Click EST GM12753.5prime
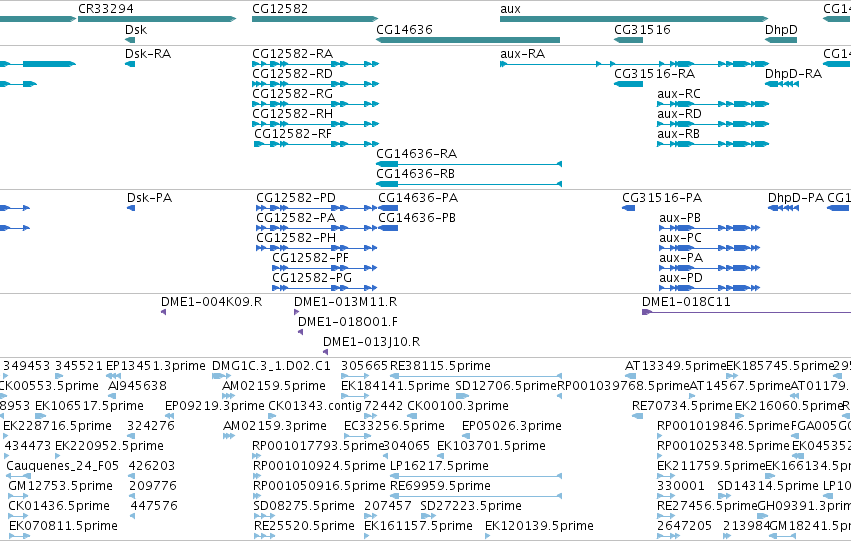The height and width of the screenshot is (541, 851). [x=61, y=487]
